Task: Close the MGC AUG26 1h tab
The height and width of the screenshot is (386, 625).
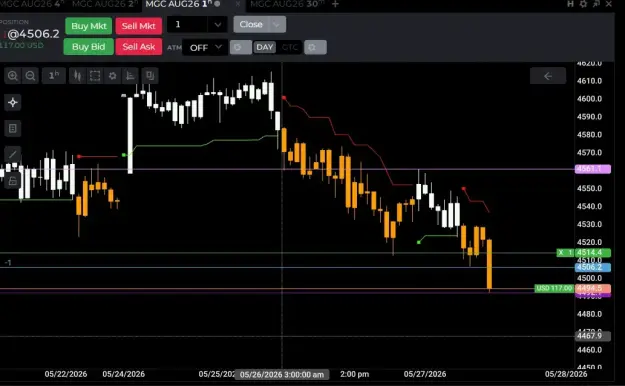Action: (238, 4)
